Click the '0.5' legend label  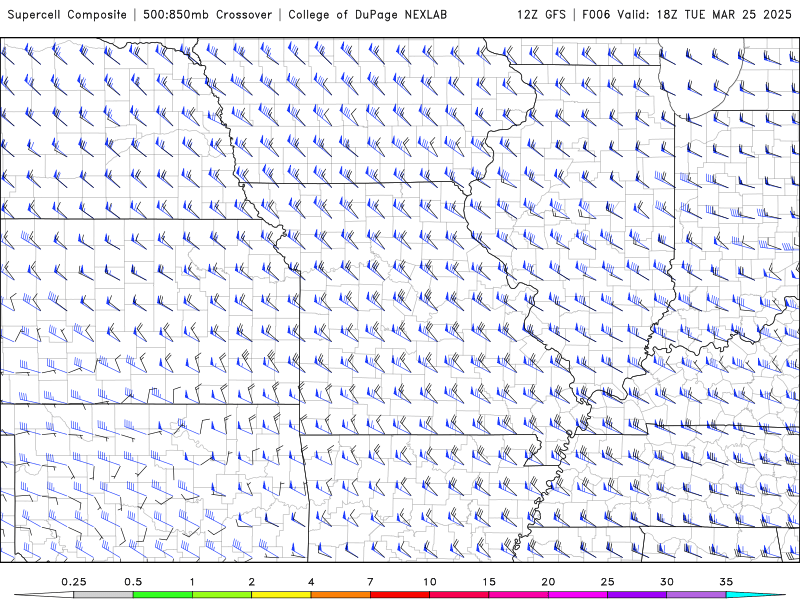[133, 582]
